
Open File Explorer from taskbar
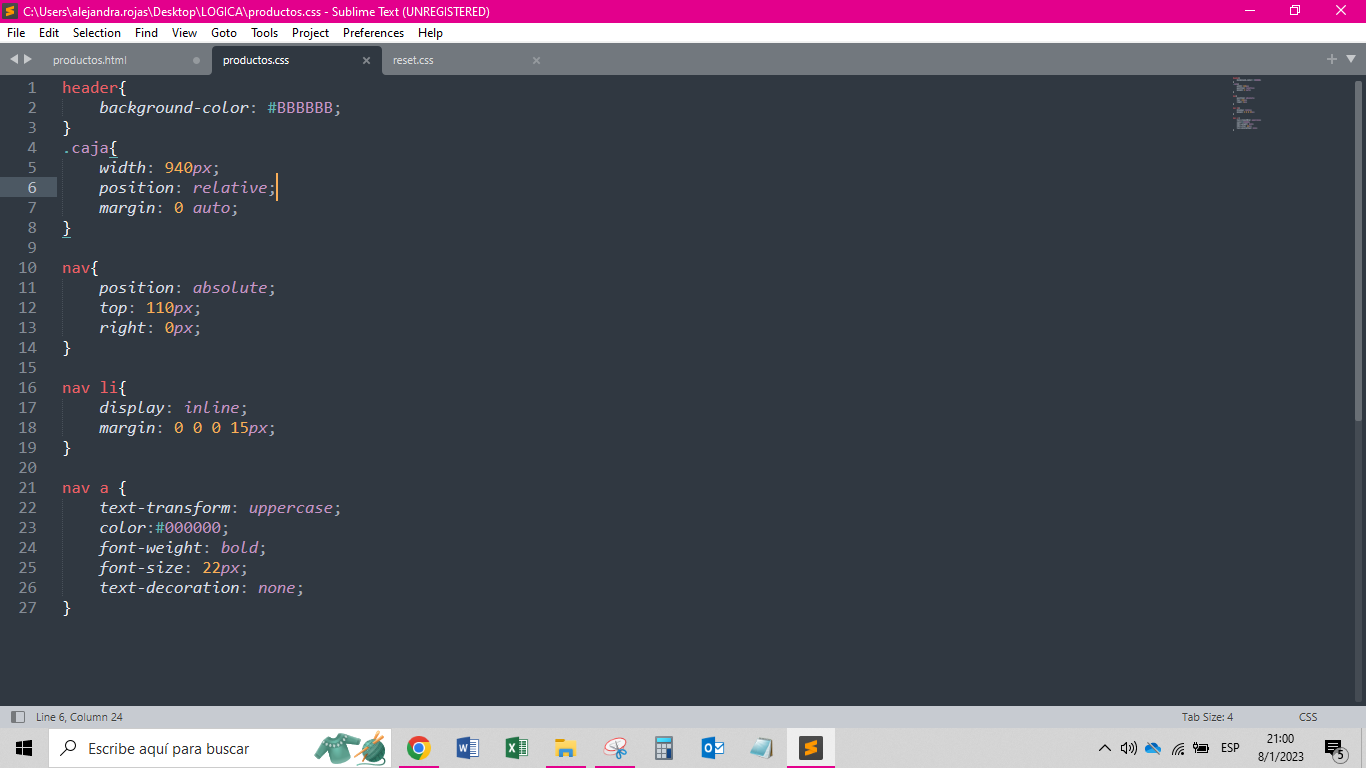point(565,748)
